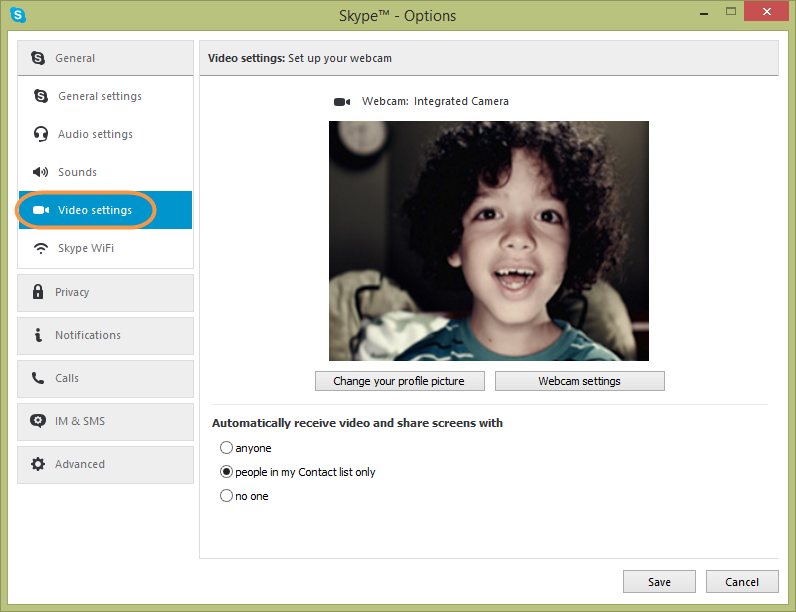Click the gear icon beside Advanced
Screen dimensions: 796x612
[38, 464]
